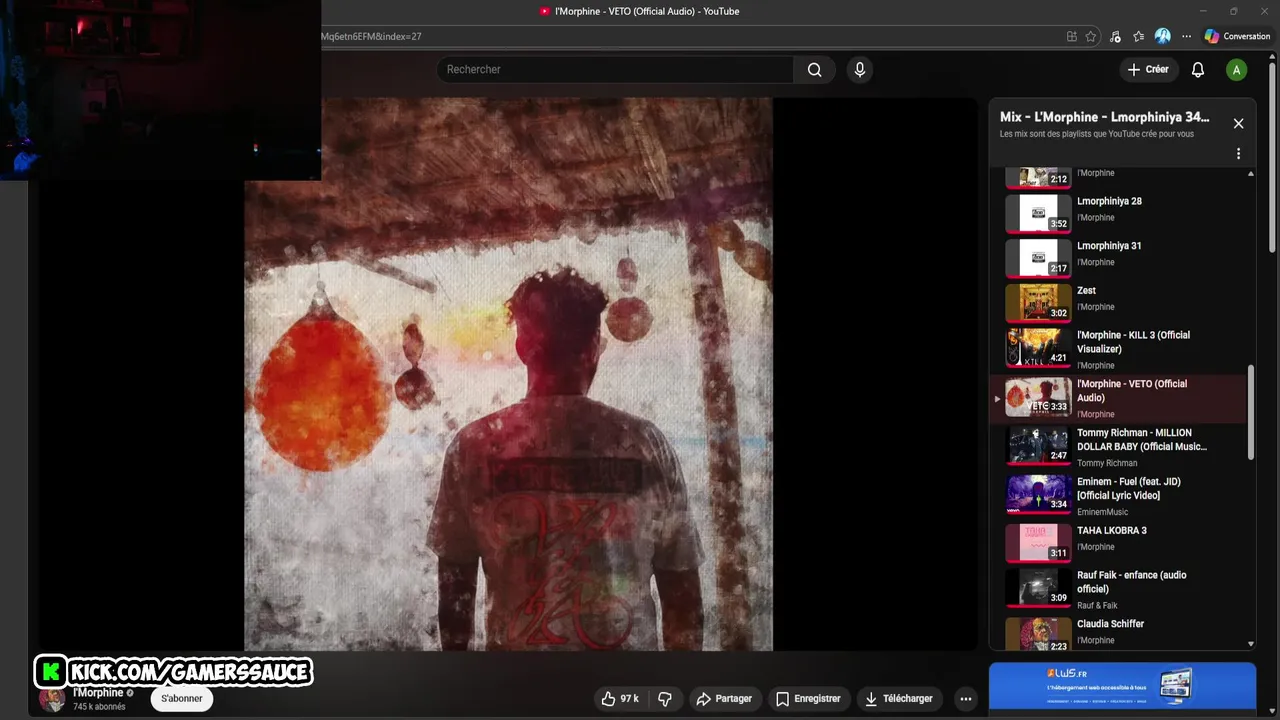Open Edge split screen / apps icon in address bar
1280x720 pixels.
click(x=1072, y=36)
